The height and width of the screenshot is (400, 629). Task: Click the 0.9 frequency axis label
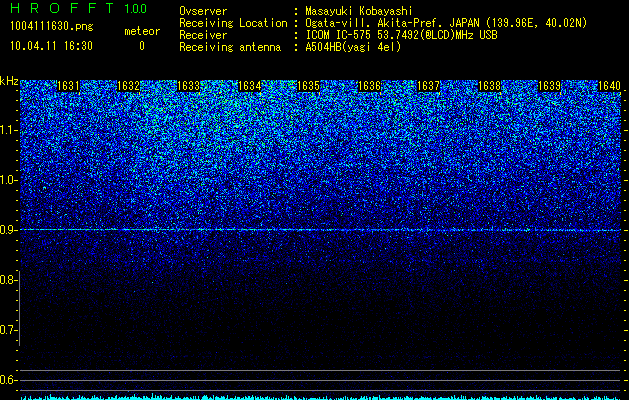pos(8,230)
